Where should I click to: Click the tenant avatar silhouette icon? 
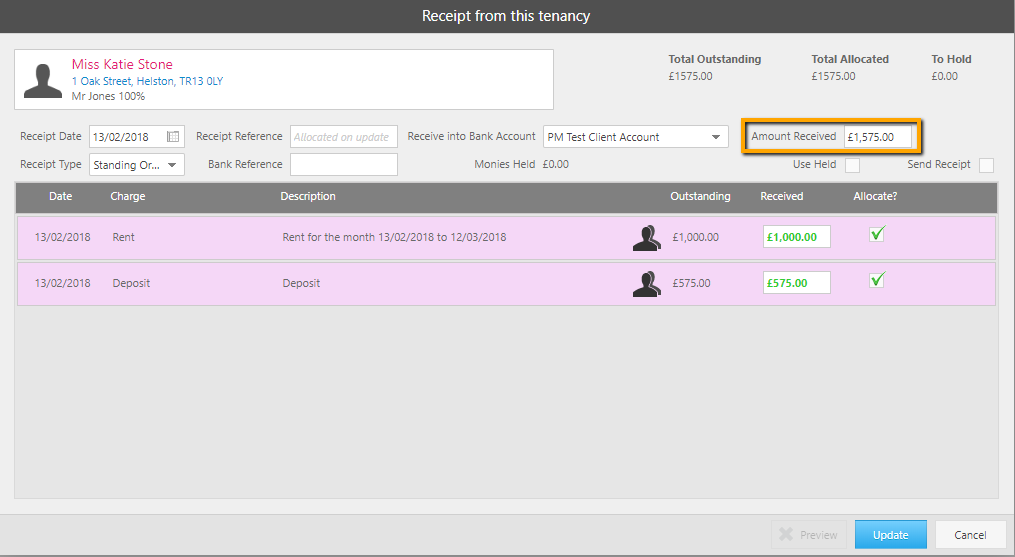43,81
